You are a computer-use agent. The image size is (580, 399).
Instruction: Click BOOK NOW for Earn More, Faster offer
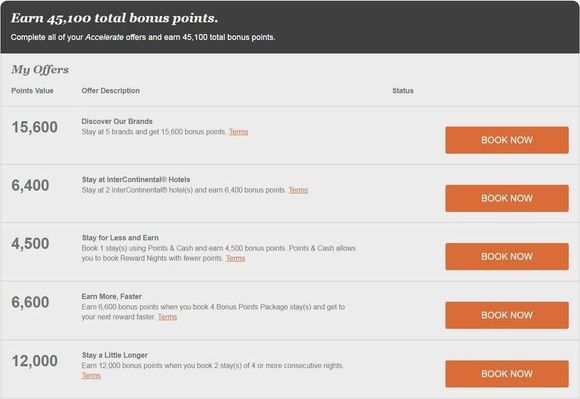(x=507, y=315)
